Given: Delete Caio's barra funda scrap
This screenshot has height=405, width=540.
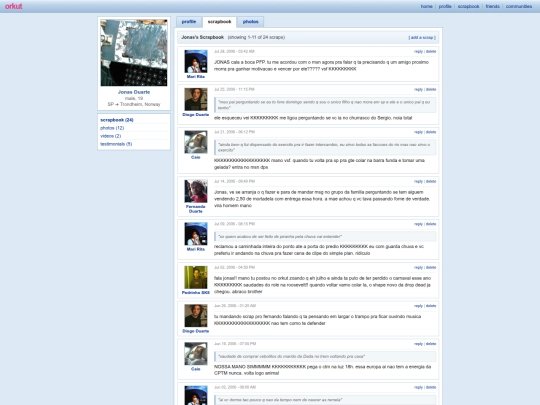Looking at the screenshot, I should [x=431, y=132].
